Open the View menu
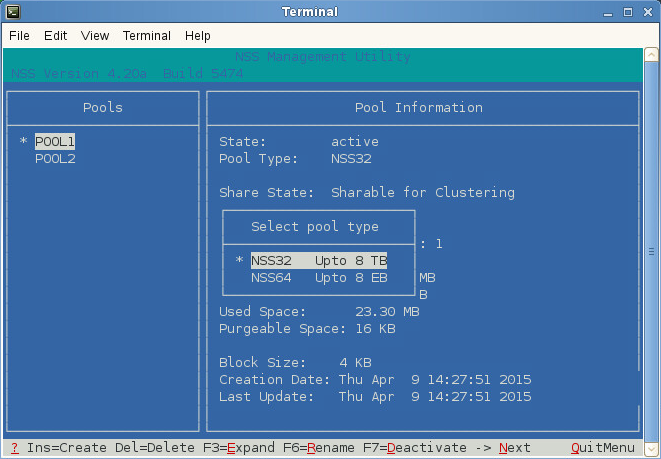This screenshot has height=459, width=661. 95,36
